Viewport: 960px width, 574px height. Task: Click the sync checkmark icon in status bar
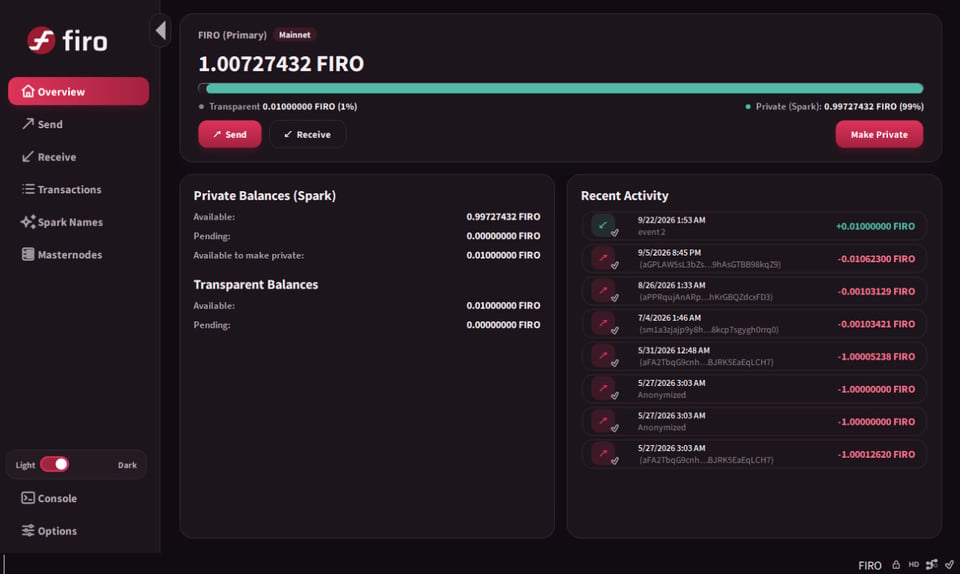pos(949,564)
